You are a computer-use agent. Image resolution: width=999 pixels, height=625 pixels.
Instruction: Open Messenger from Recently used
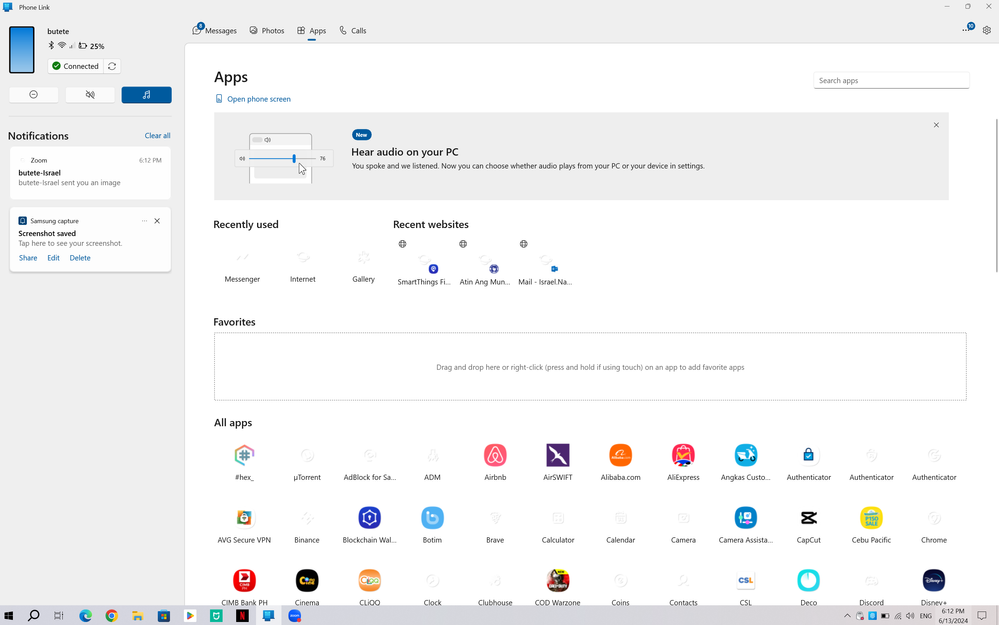[242, 266]
